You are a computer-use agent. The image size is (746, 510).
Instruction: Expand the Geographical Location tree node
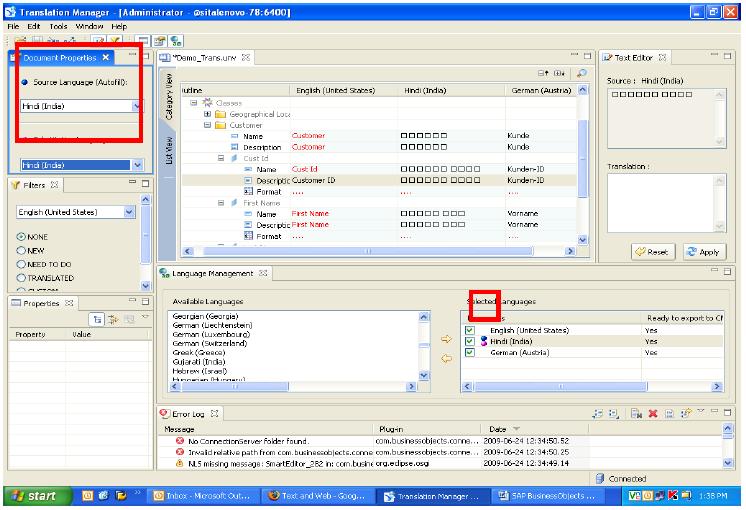tap(207, 114)
